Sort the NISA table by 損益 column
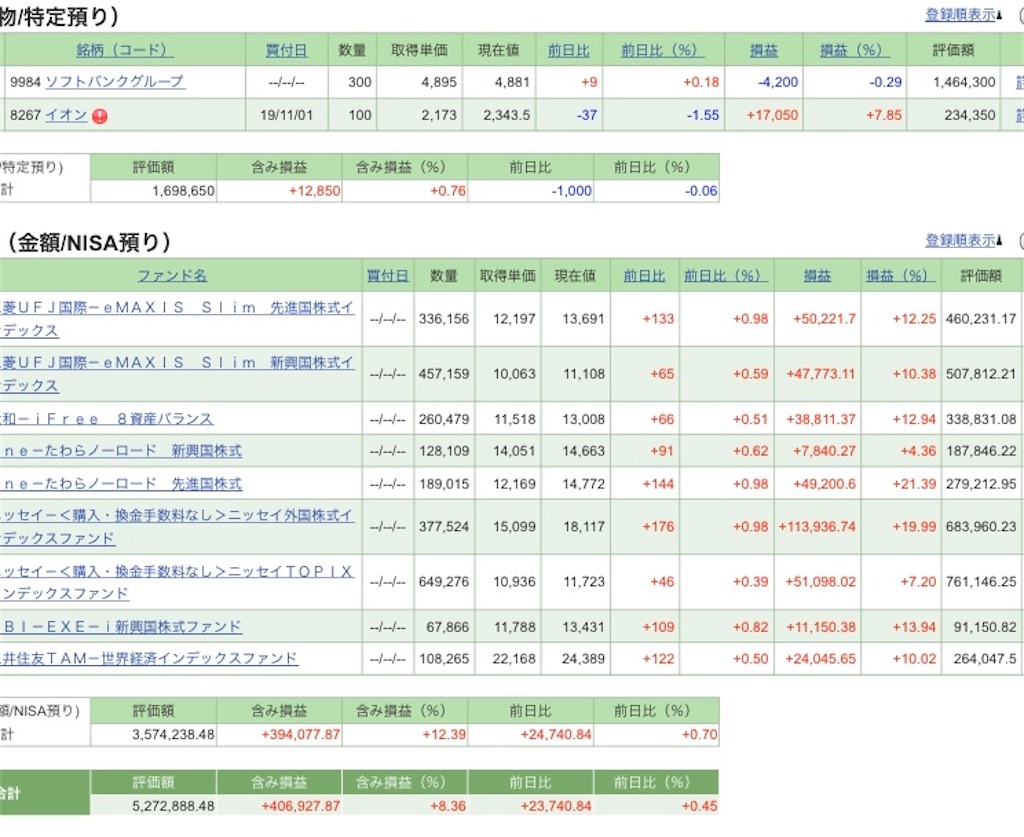Image resolution: width=1024 pixels, height=837 pixels. click(820, 274)
